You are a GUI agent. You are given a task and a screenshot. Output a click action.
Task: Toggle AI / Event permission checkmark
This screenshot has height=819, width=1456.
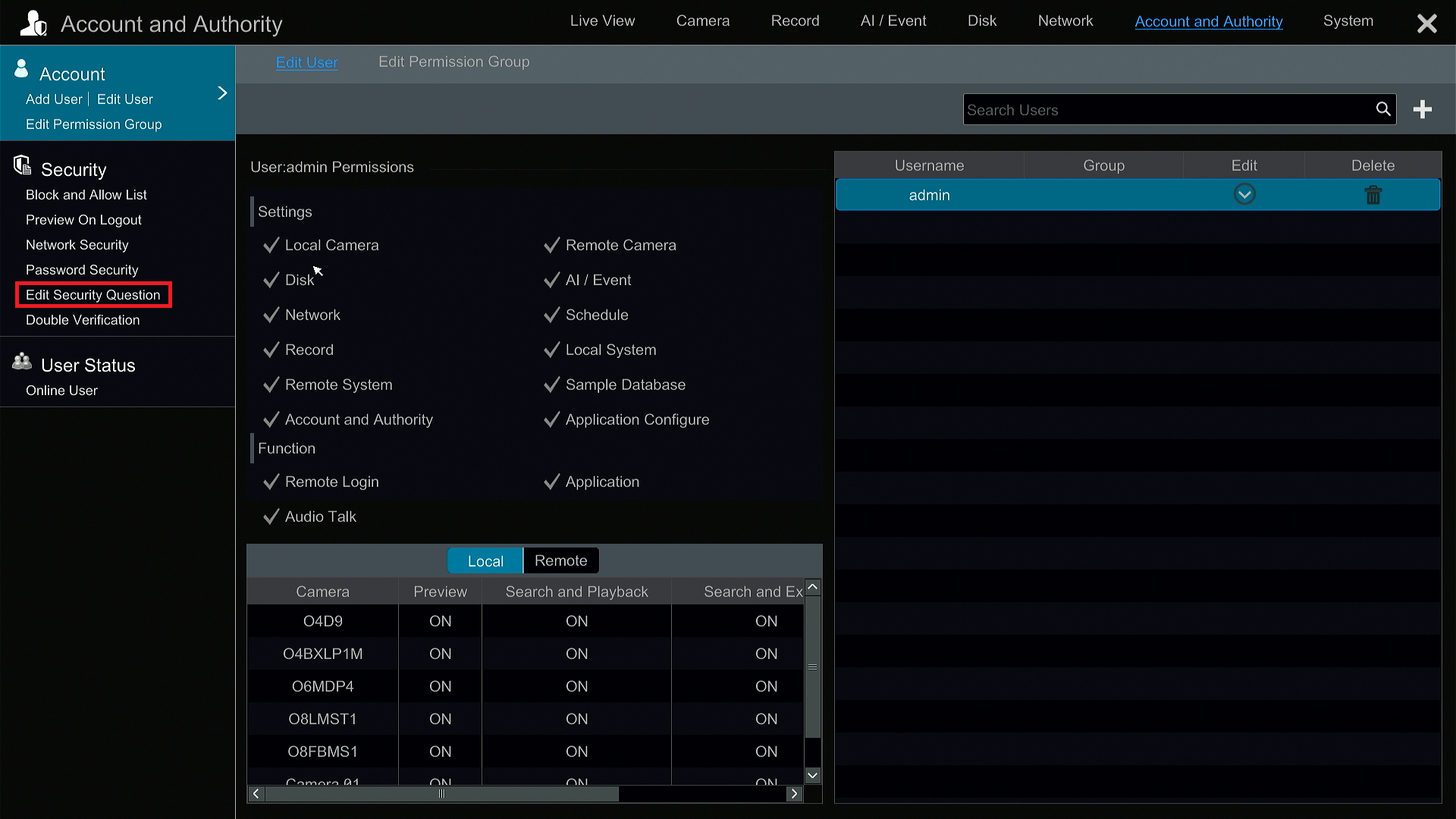[x=552, y=280]
